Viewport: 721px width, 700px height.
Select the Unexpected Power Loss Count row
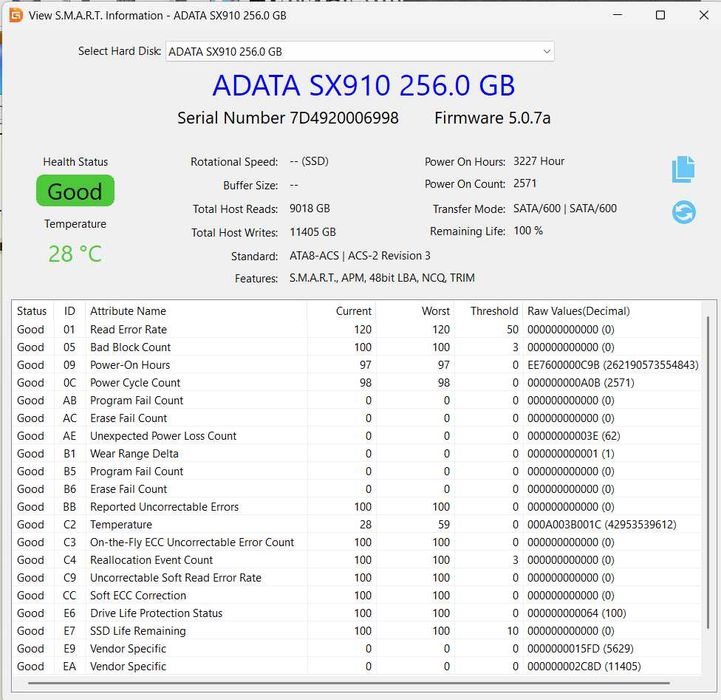tap(357, 436)
